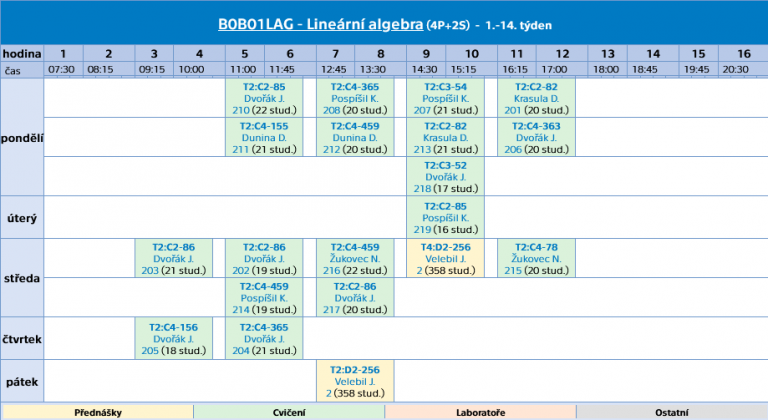
Task: Open parallel 218 in room T2:C3-52
Action: (x=422, y=189)
